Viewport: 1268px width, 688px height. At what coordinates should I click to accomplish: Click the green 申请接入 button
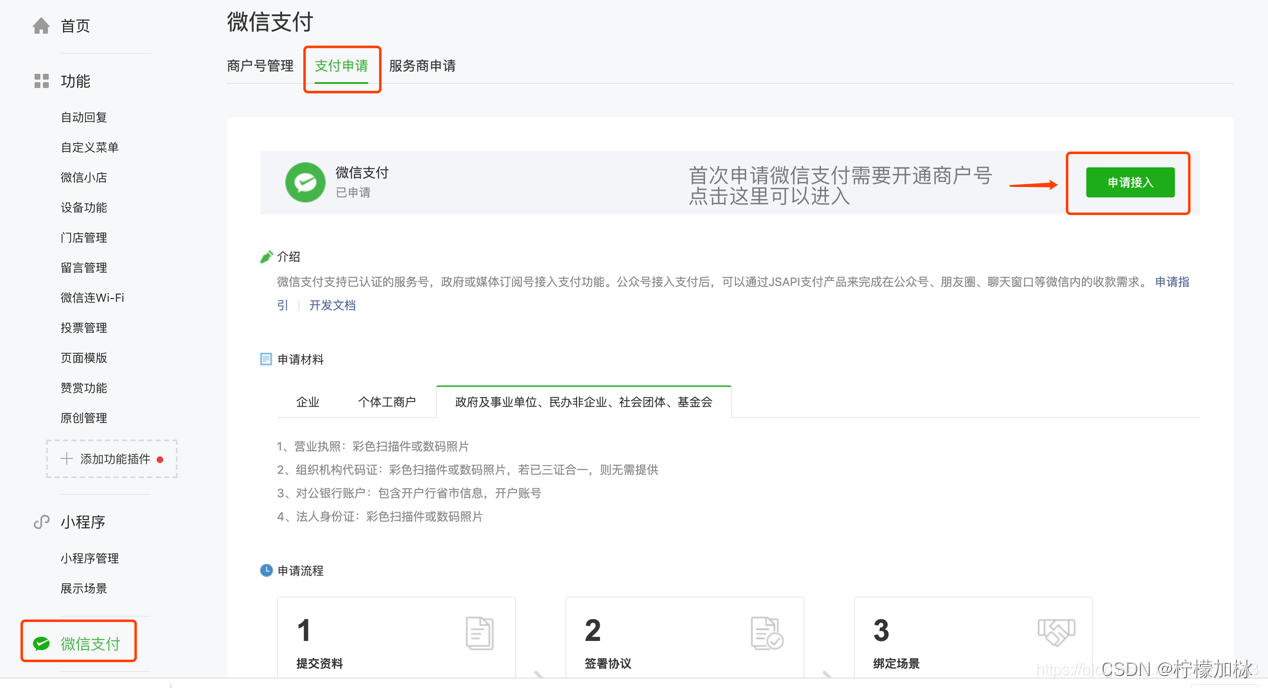(x=1130, y=182)
